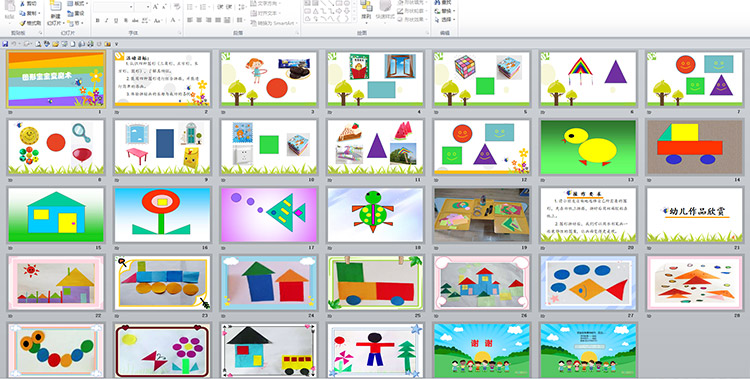Toggle italic formatting
750x379 pixels.
coord(107,21)
